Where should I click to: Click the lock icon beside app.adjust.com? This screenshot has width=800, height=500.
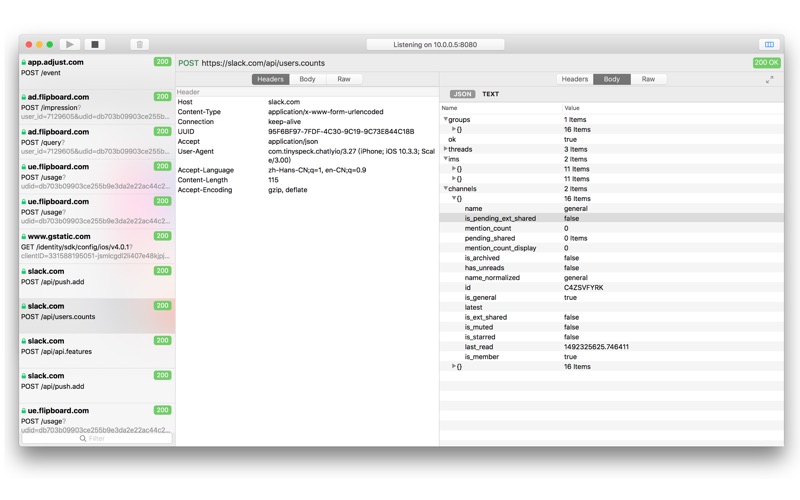[x=23, y=62]
